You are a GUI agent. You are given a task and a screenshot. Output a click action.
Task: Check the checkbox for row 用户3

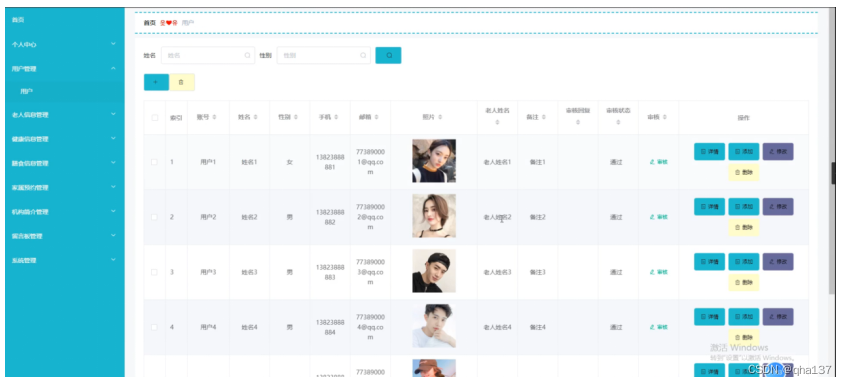pyautogui.click(x=154, y=272)
